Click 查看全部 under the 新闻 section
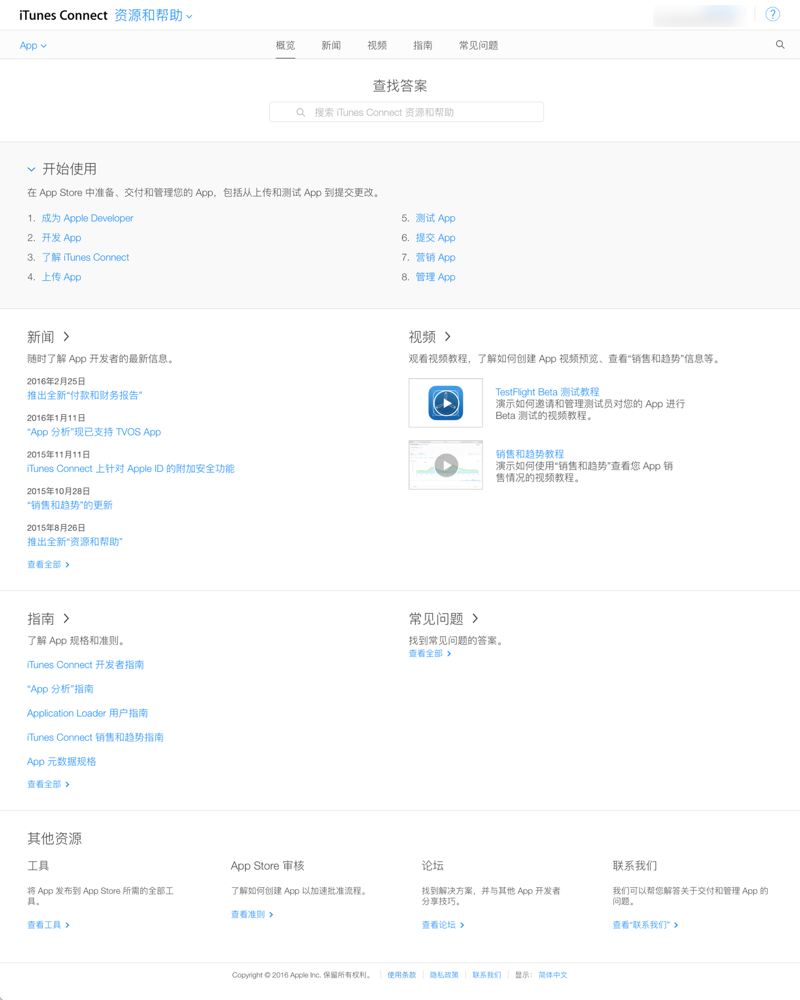 tap(48, 564)
